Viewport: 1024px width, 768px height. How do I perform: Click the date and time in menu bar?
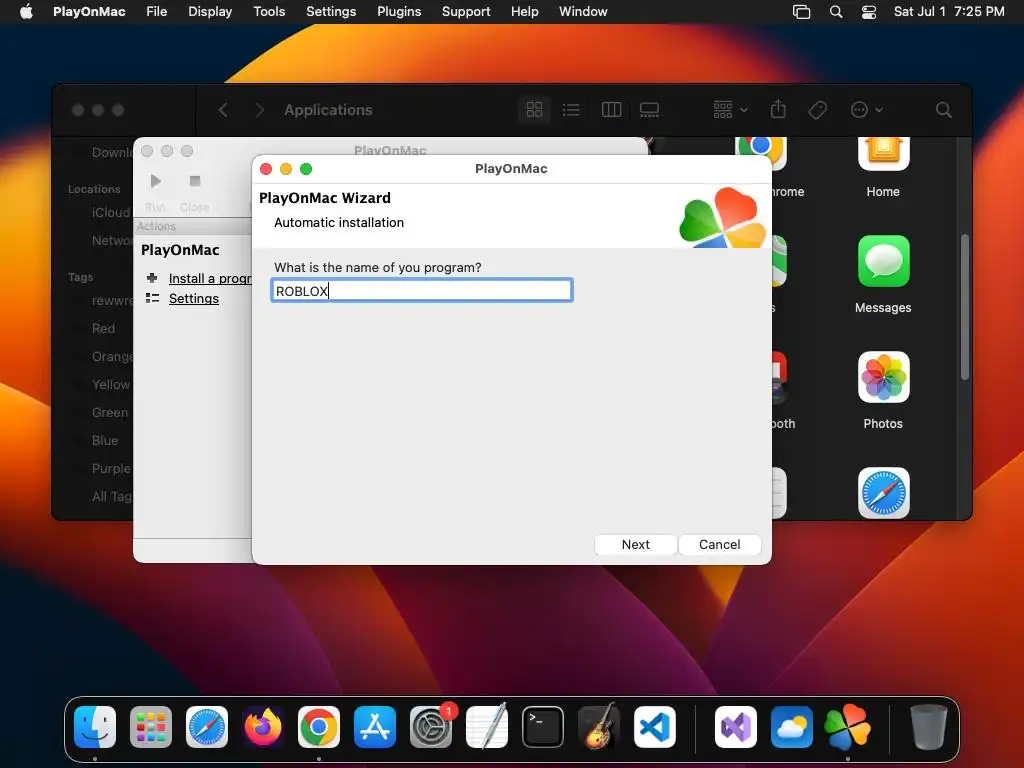(949, 11)
